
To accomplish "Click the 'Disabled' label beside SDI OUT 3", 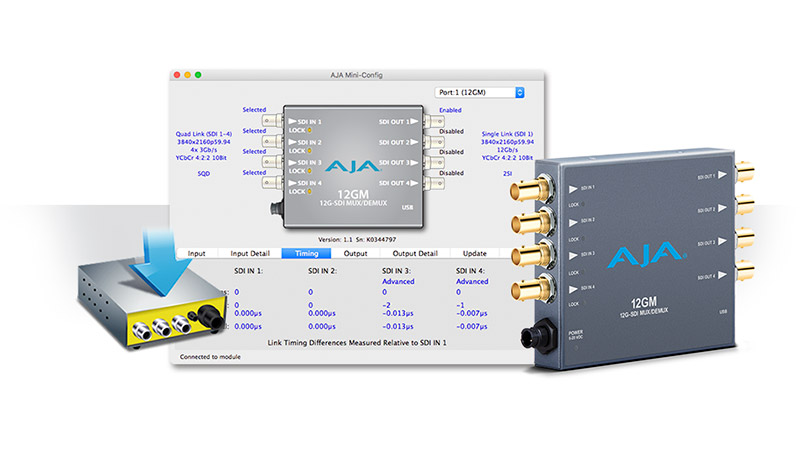I will pos(452,152).
